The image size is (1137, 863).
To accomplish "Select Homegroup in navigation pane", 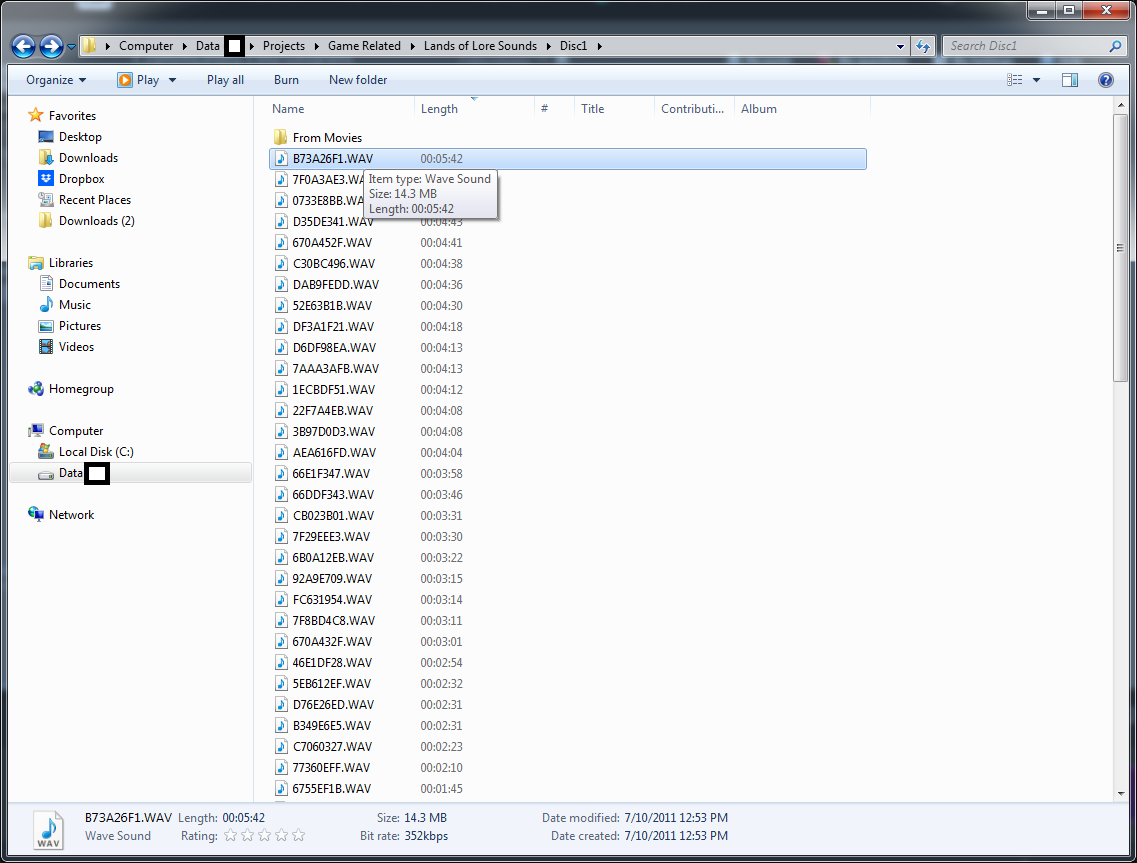I will tap(80, 389).
